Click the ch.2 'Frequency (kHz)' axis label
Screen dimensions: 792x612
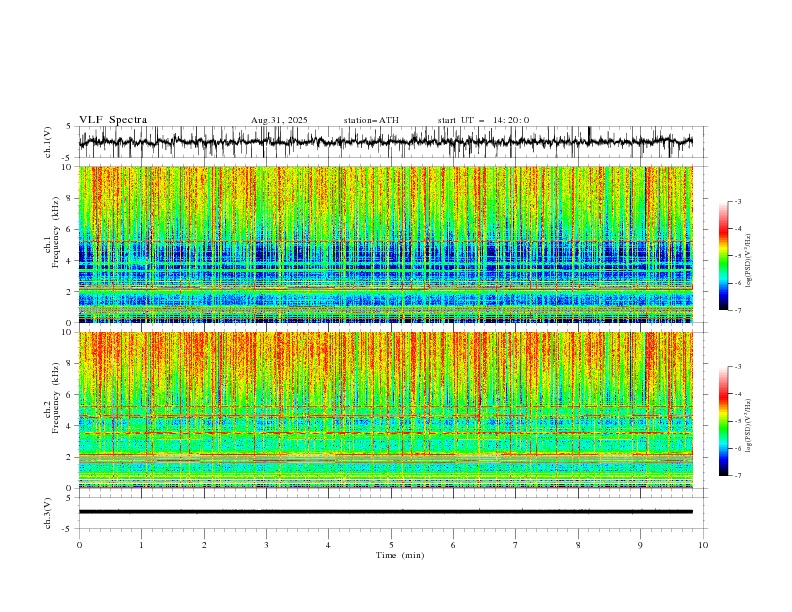55,398
